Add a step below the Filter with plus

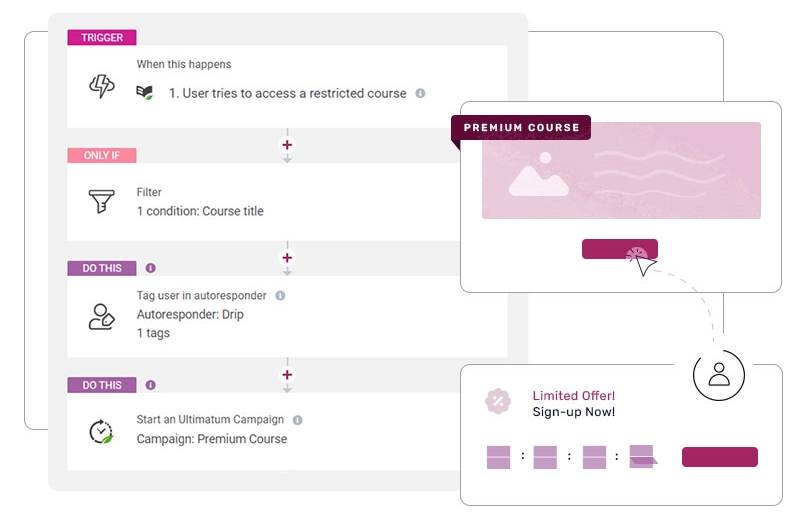287,258
